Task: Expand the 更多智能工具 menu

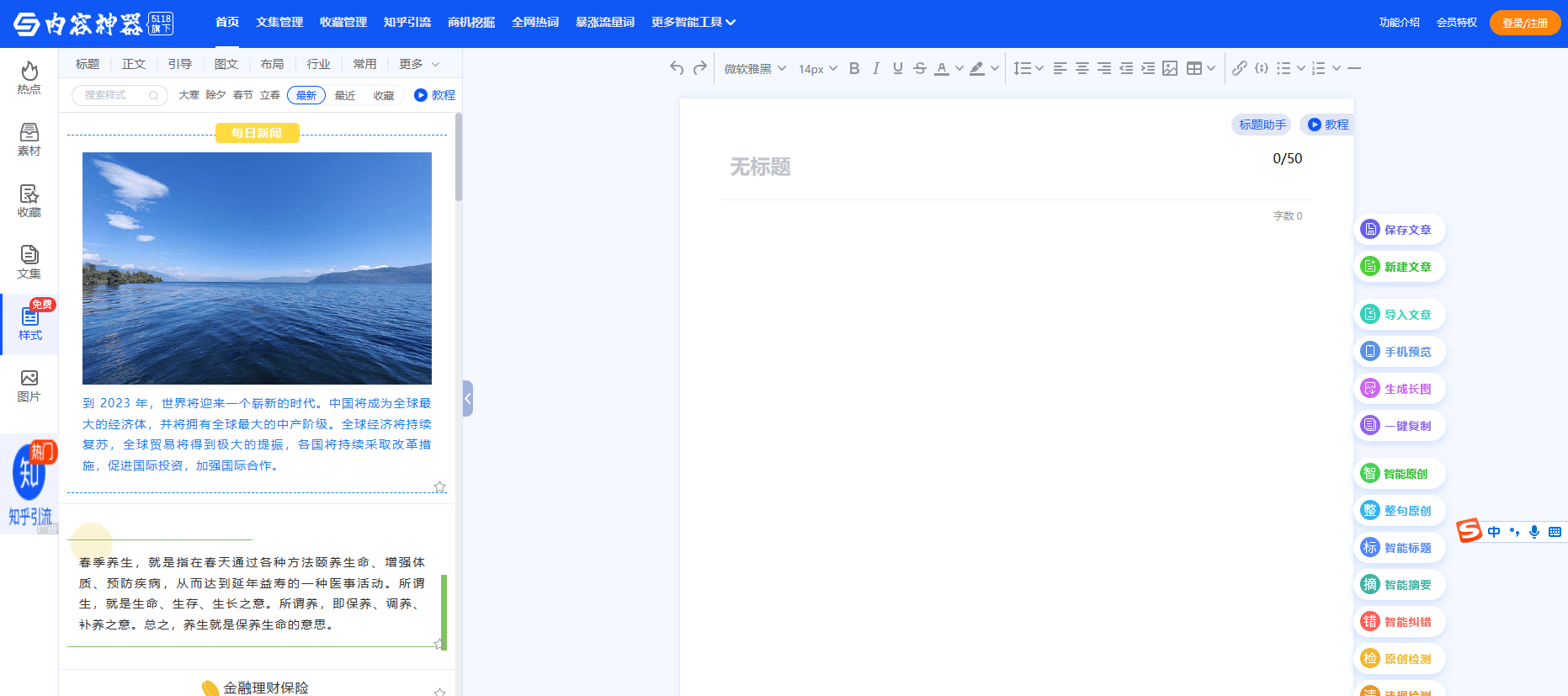Action: pos(693,22)
